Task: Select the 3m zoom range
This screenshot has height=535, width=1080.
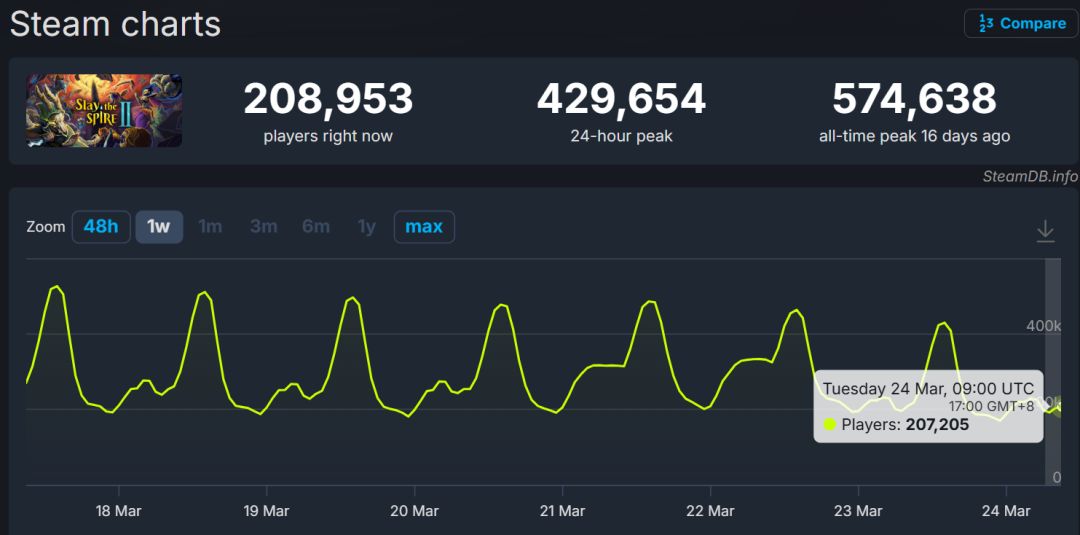Action: 263,227
